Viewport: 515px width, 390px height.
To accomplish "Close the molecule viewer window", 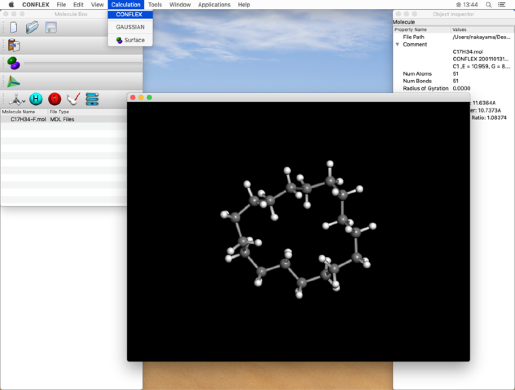I will coord(133,97).
